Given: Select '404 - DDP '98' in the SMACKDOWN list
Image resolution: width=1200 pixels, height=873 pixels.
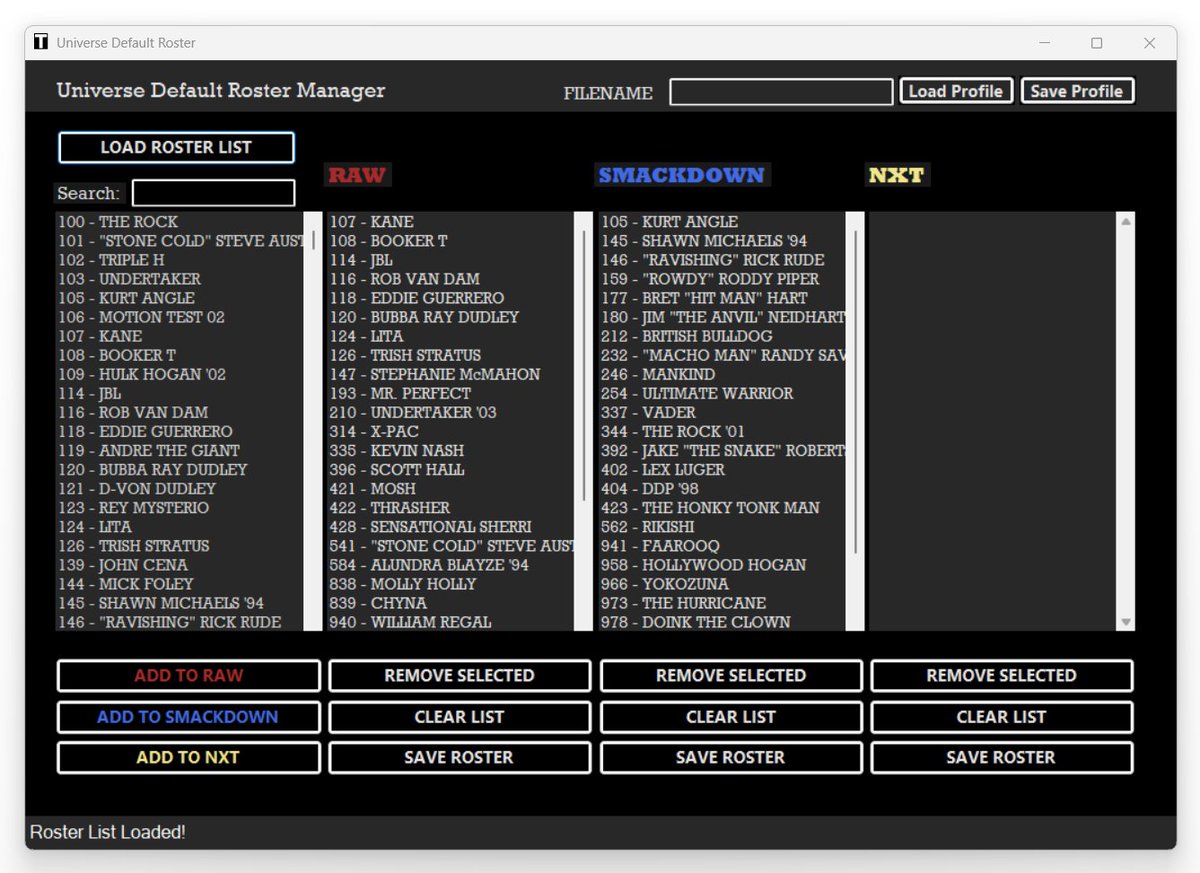Looking at the screenshot, I should (x=722, y=488).
